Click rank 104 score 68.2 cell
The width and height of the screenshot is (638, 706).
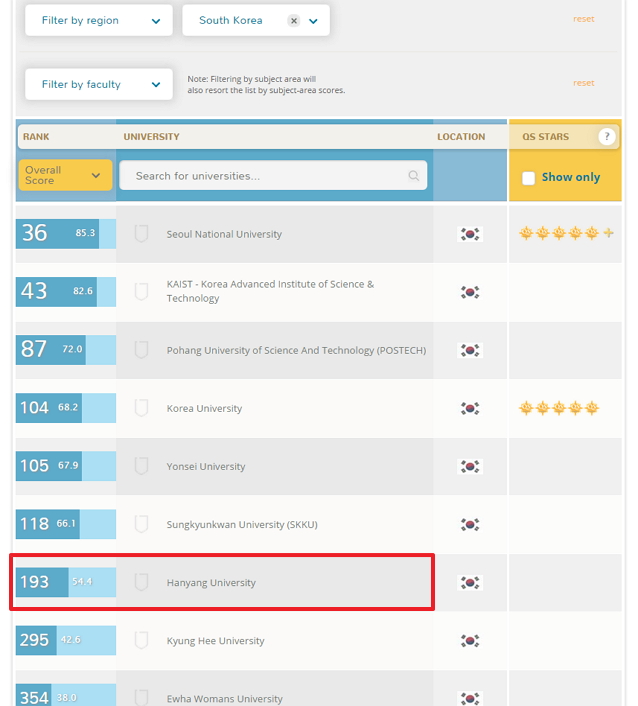point(66,408)
